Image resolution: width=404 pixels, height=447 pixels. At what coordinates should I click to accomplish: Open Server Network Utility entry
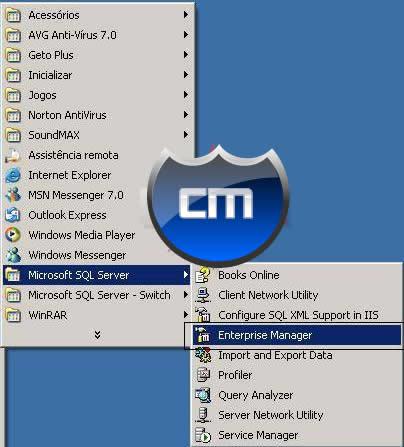click(297, 415)
